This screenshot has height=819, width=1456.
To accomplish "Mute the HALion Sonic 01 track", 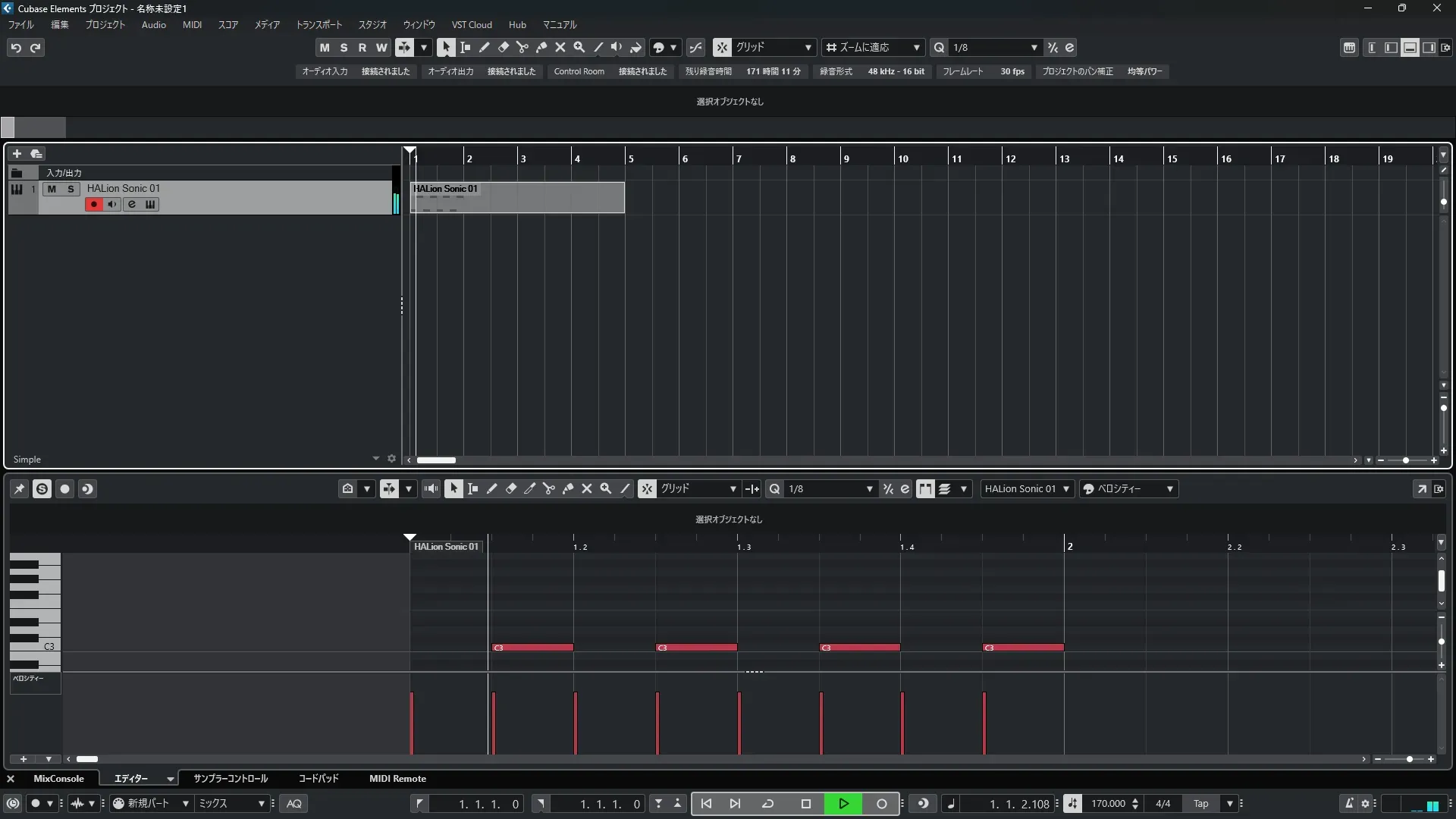I will [x=52, y=189].
